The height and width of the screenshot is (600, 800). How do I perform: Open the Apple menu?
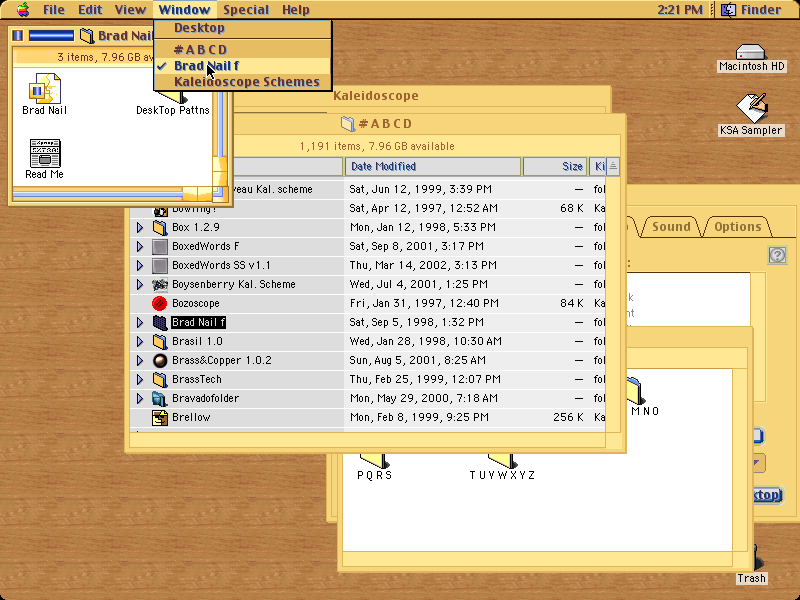click(23, 10)
